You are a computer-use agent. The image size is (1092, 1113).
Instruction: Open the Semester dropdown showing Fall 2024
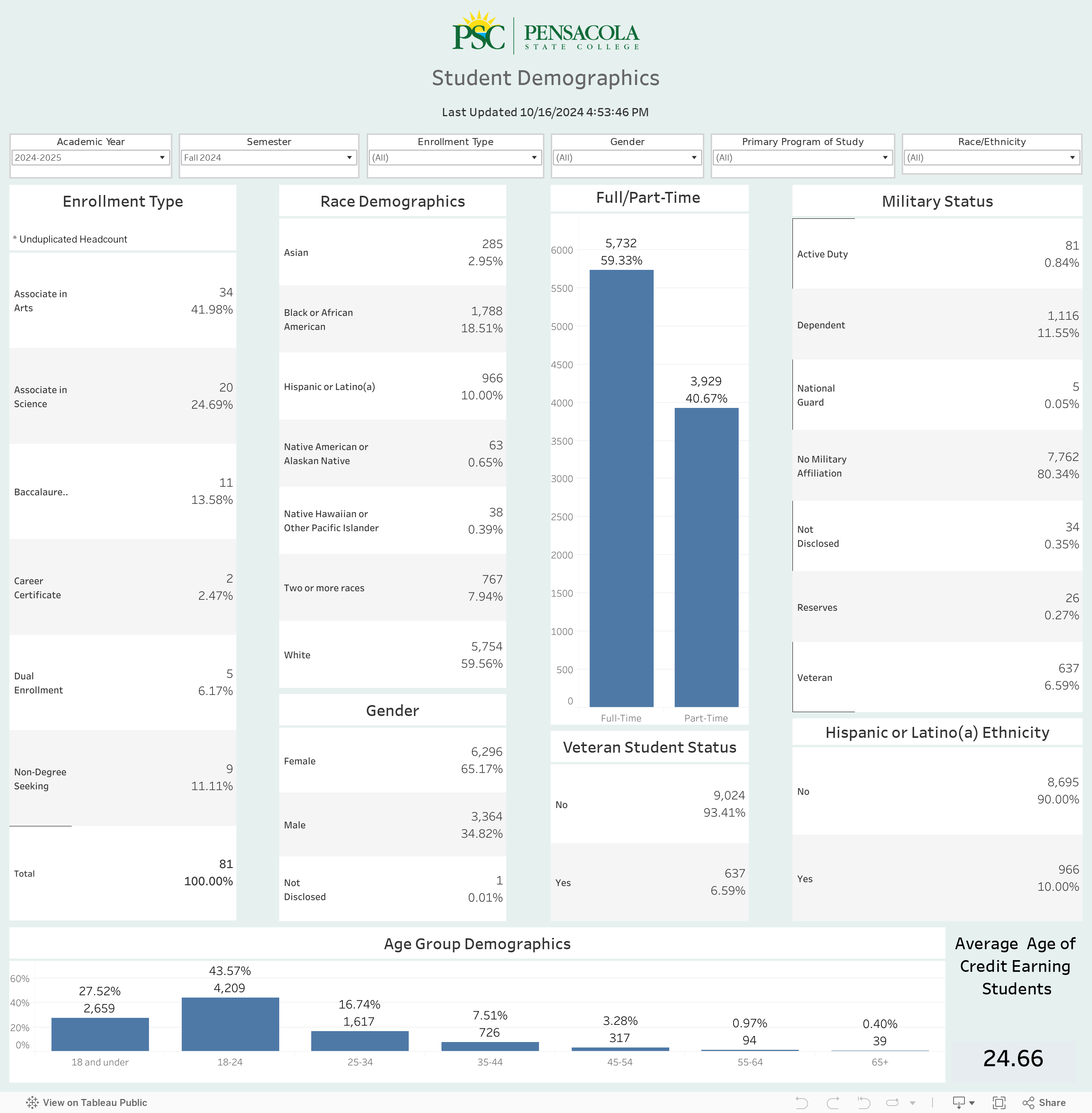tap(269, 157)
